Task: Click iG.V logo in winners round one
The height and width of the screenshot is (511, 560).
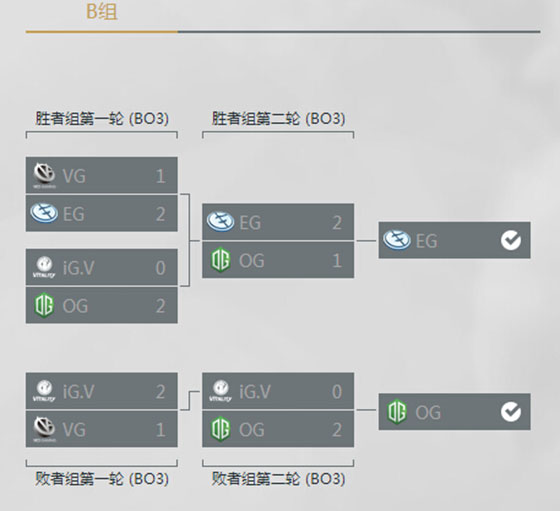Action: pyautogui.click(x=44, y=267)
